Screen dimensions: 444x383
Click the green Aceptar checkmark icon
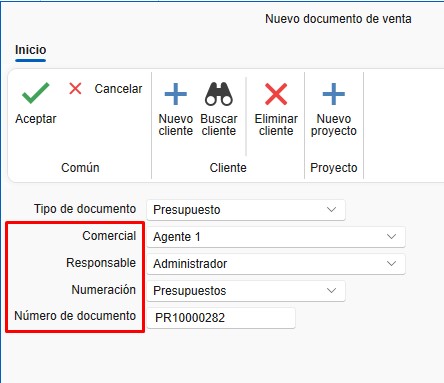(36, 93)
